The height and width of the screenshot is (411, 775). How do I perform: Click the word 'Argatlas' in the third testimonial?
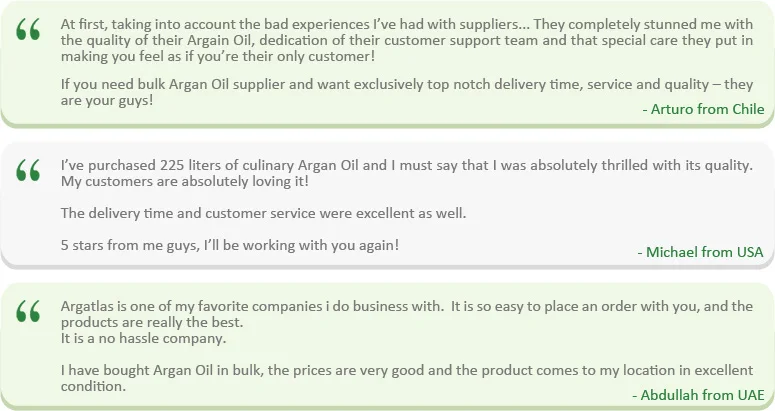click(x=89, y=306)
